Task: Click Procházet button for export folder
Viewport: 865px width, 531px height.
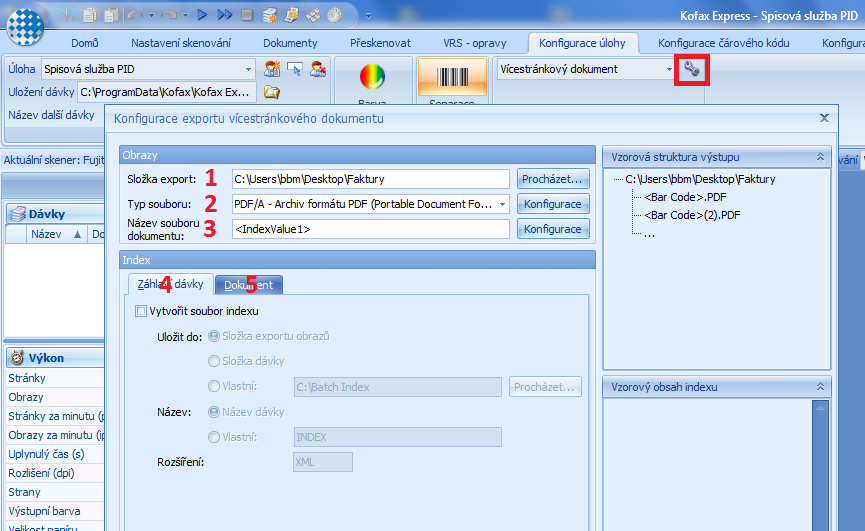Action: point(553,179)
